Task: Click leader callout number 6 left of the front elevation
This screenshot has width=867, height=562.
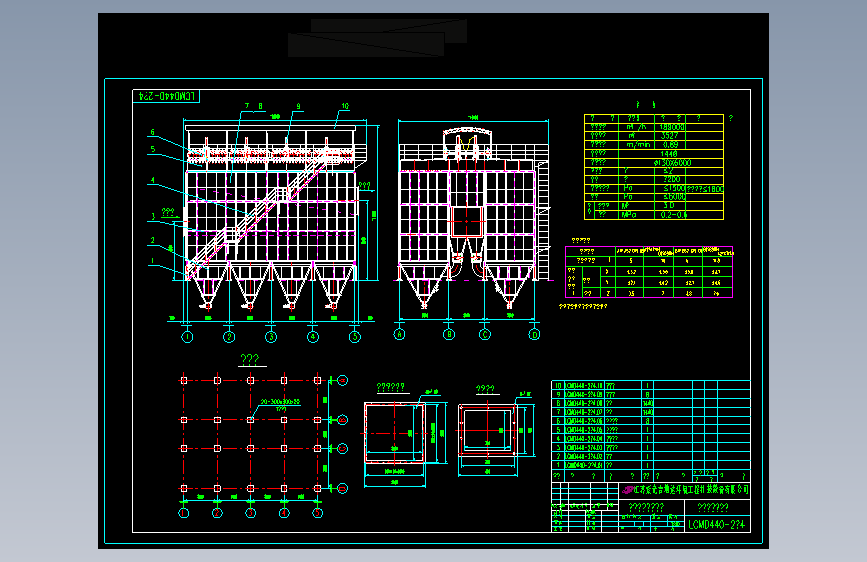Action: pos(153,132)
